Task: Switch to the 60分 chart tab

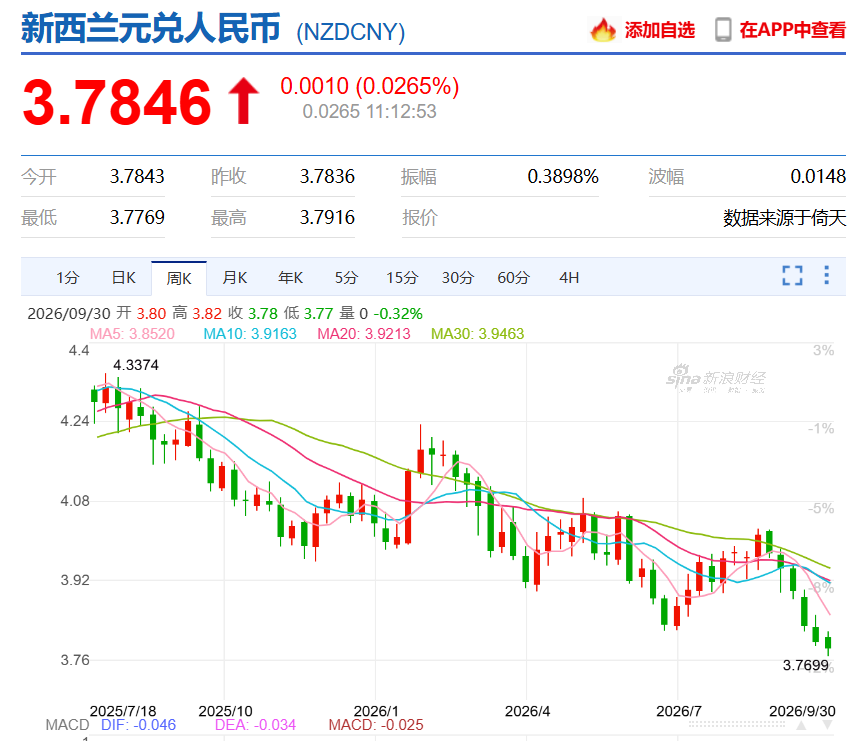Action: coord(513,278)
